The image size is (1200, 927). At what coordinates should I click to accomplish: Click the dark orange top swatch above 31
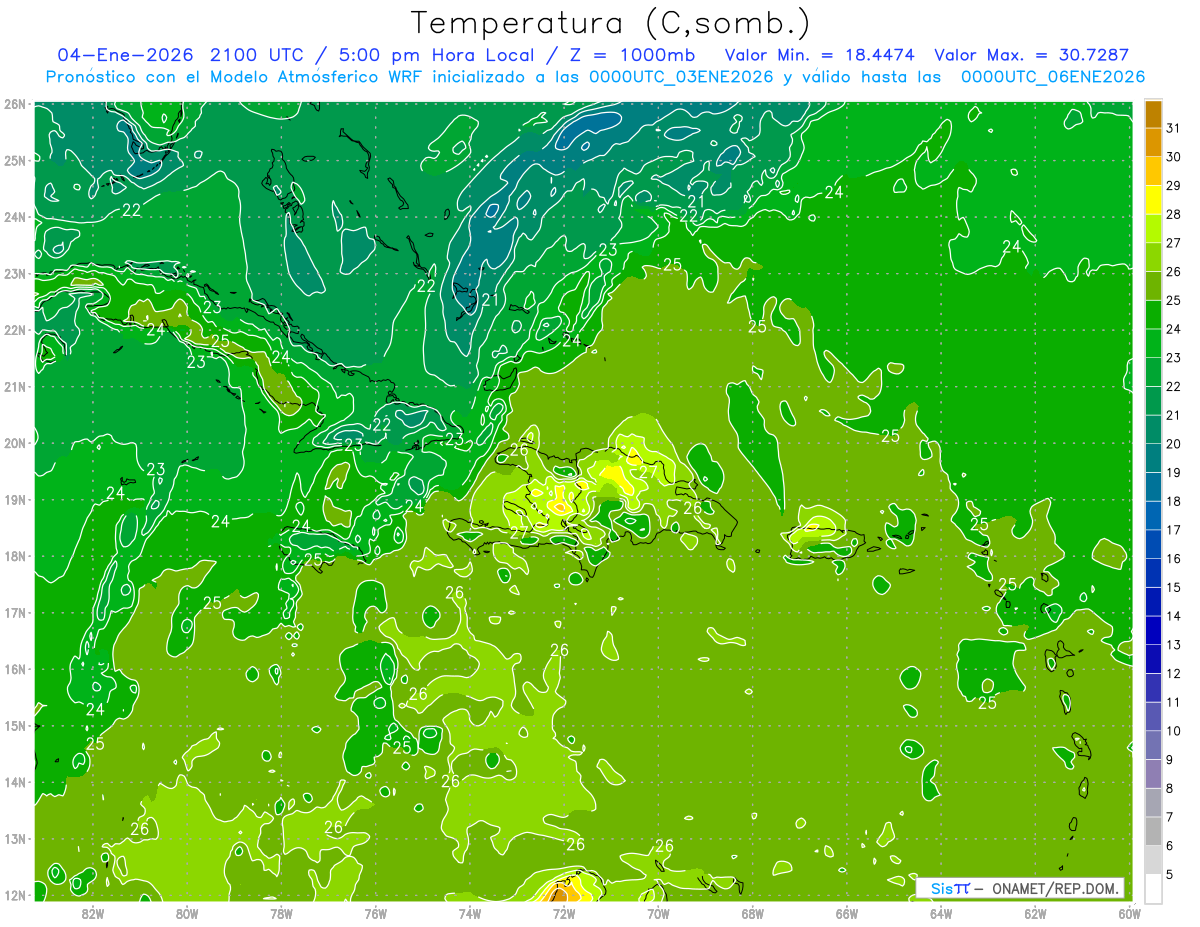pyautogui.click(x=1153, y=114)
